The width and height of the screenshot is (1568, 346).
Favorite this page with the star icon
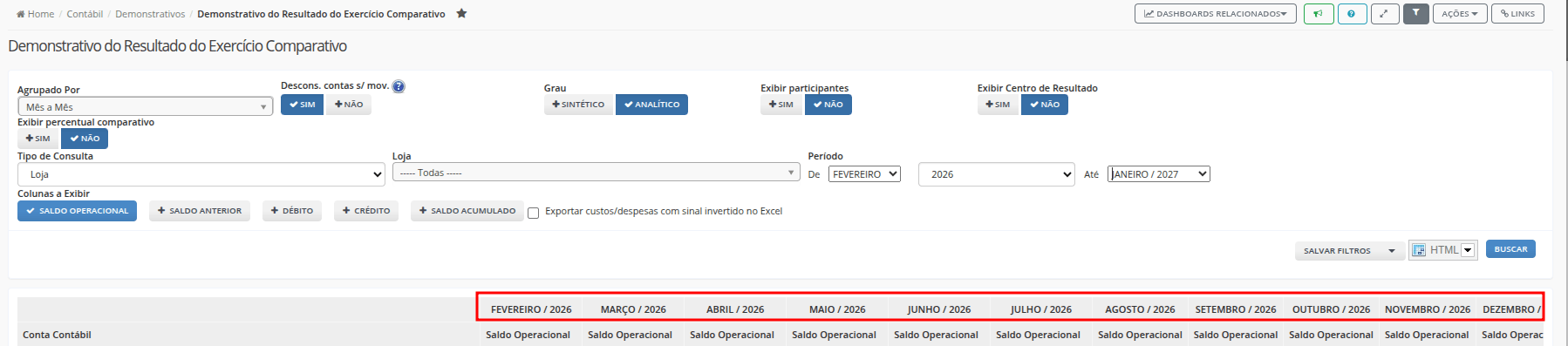pos(461,14)
